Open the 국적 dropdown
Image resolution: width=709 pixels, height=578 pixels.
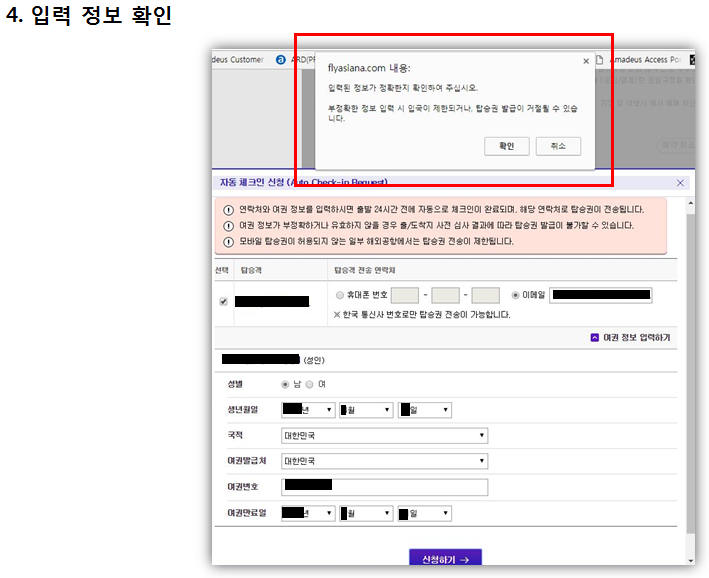point(384,436)
